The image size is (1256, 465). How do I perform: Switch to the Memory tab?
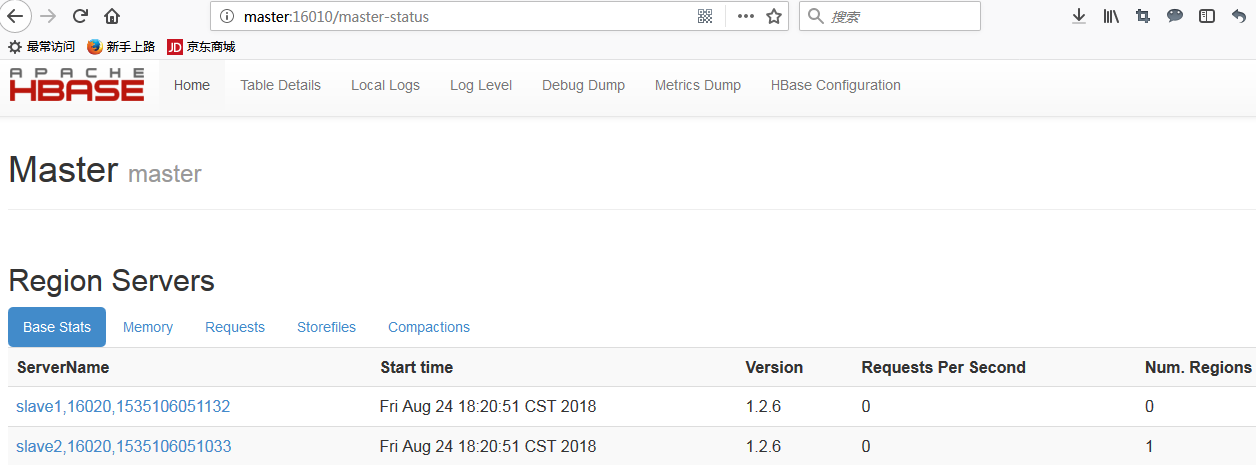[x=148, y=327]
